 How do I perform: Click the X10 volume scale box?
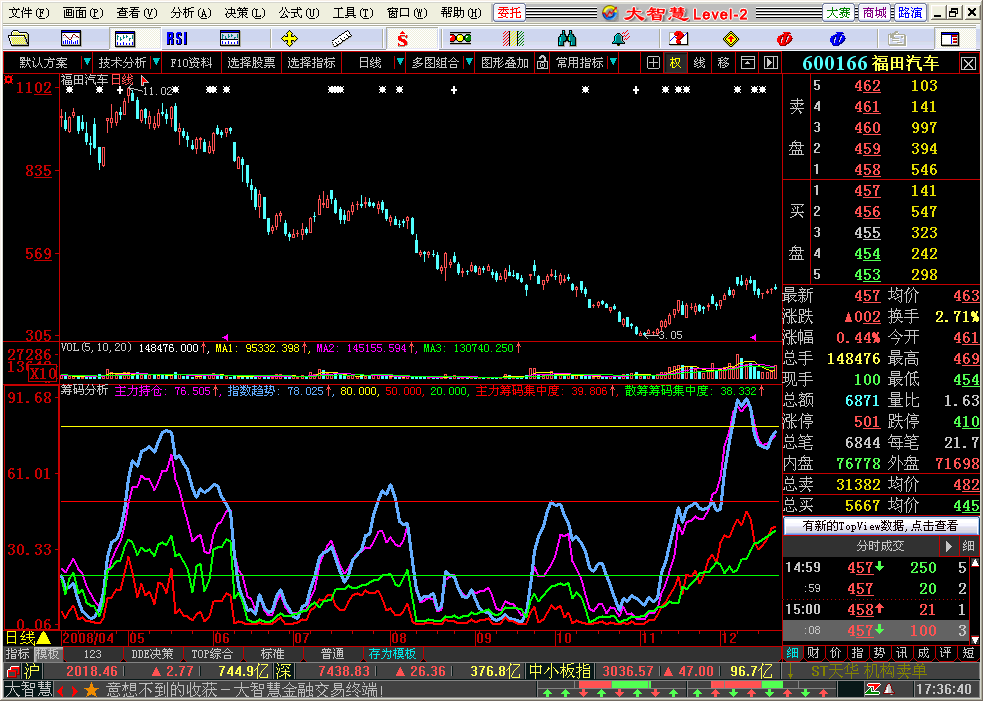43,374
